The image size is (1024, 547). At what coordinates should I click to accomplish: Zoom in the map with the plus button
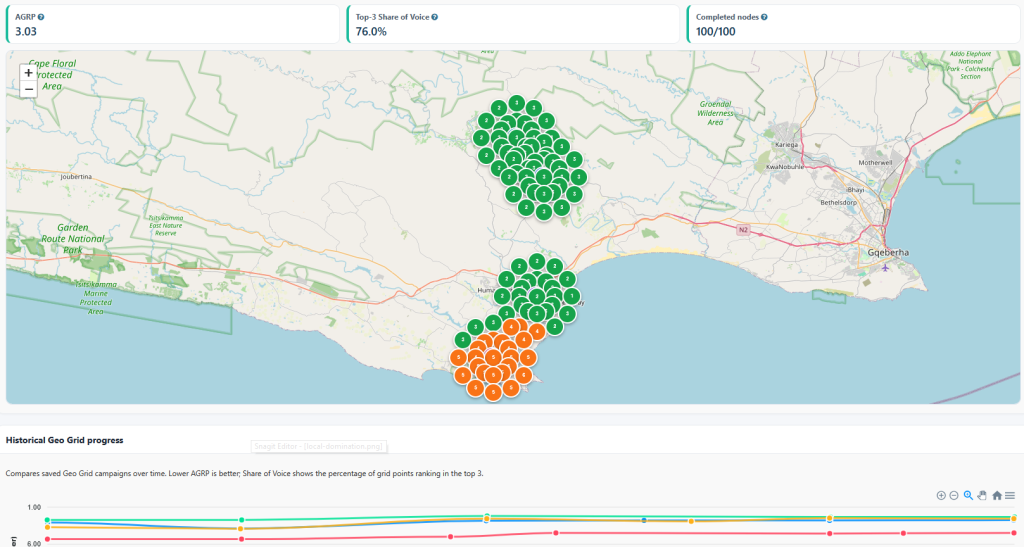(x=28, y=73)
